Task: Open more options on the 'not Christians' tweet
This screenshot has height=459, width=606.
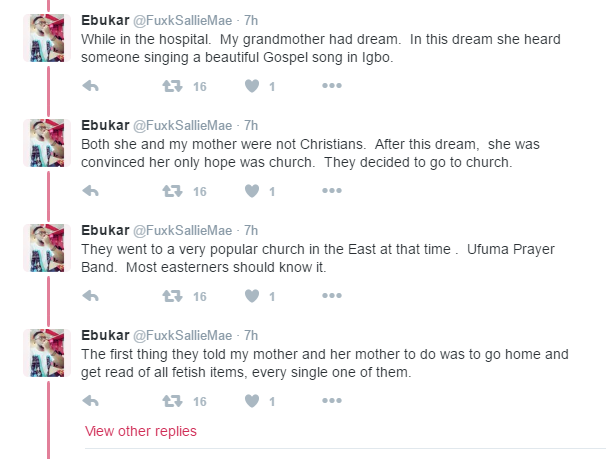Action: [x=332, y=191]
